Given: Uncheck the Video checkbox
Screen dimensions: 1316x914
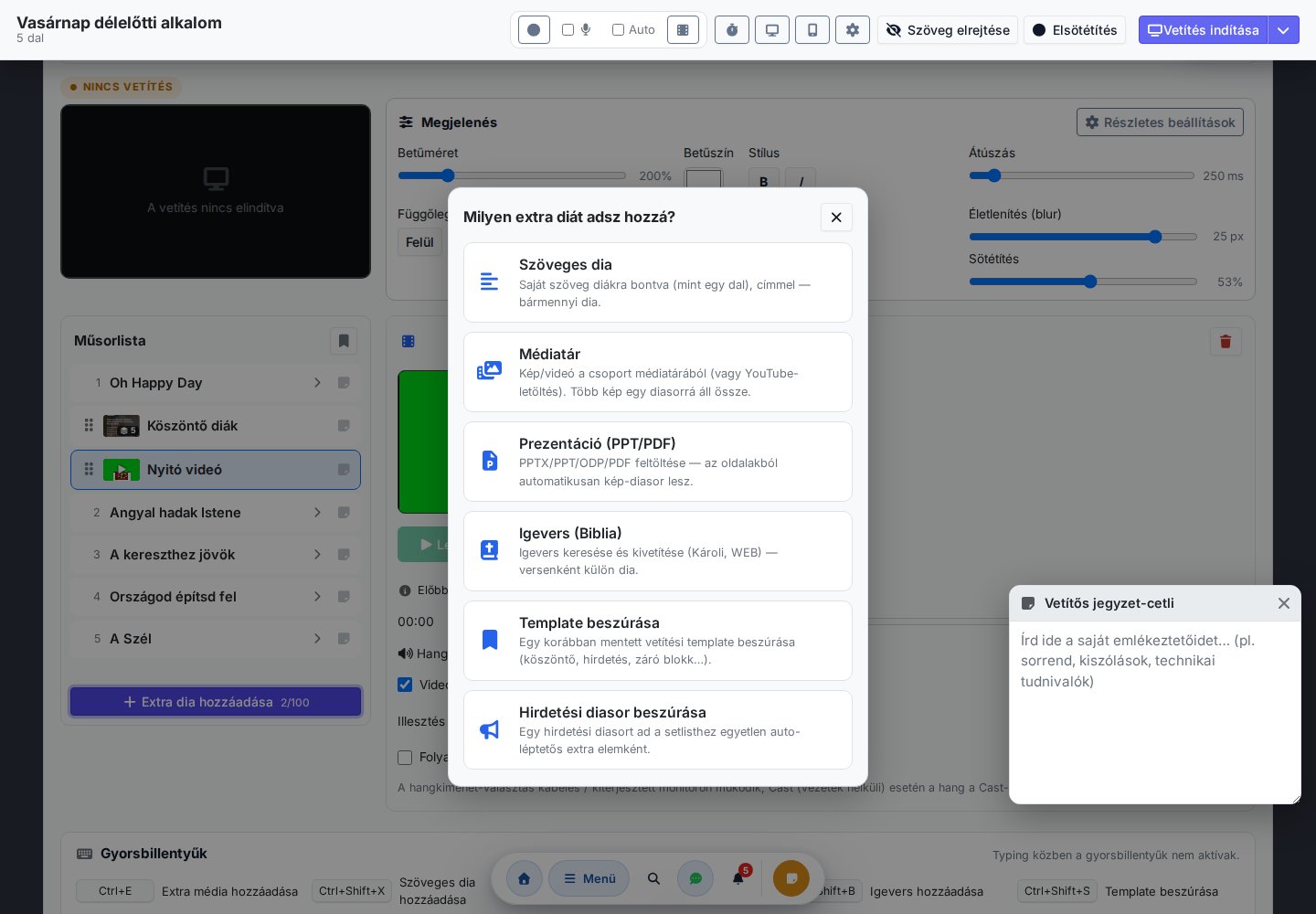Looking at the screenshot, I should click(x=405, y=685).
